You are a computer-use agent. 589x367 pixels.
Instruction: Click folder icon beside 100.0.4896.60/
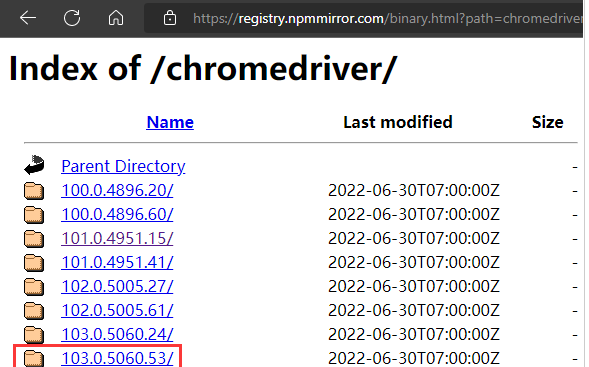point(34,214)
